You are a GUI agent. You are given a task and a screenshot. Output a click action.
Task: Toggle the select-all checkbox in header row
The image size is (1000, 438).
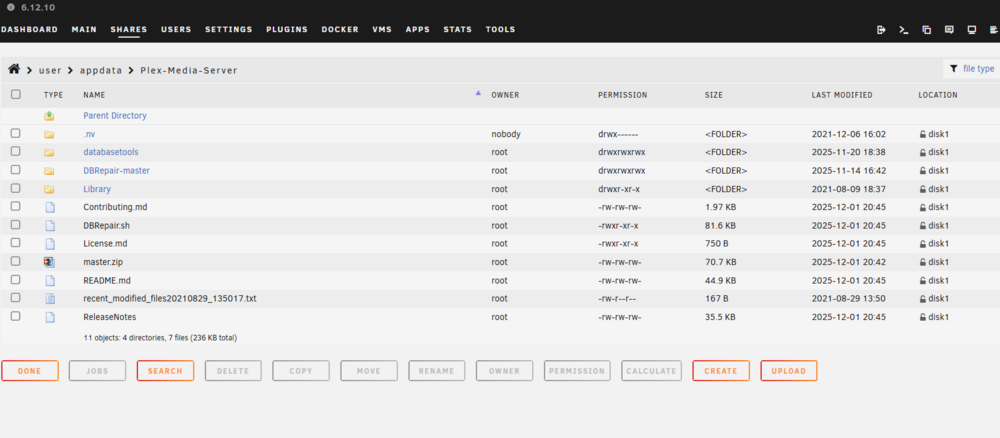16,94
